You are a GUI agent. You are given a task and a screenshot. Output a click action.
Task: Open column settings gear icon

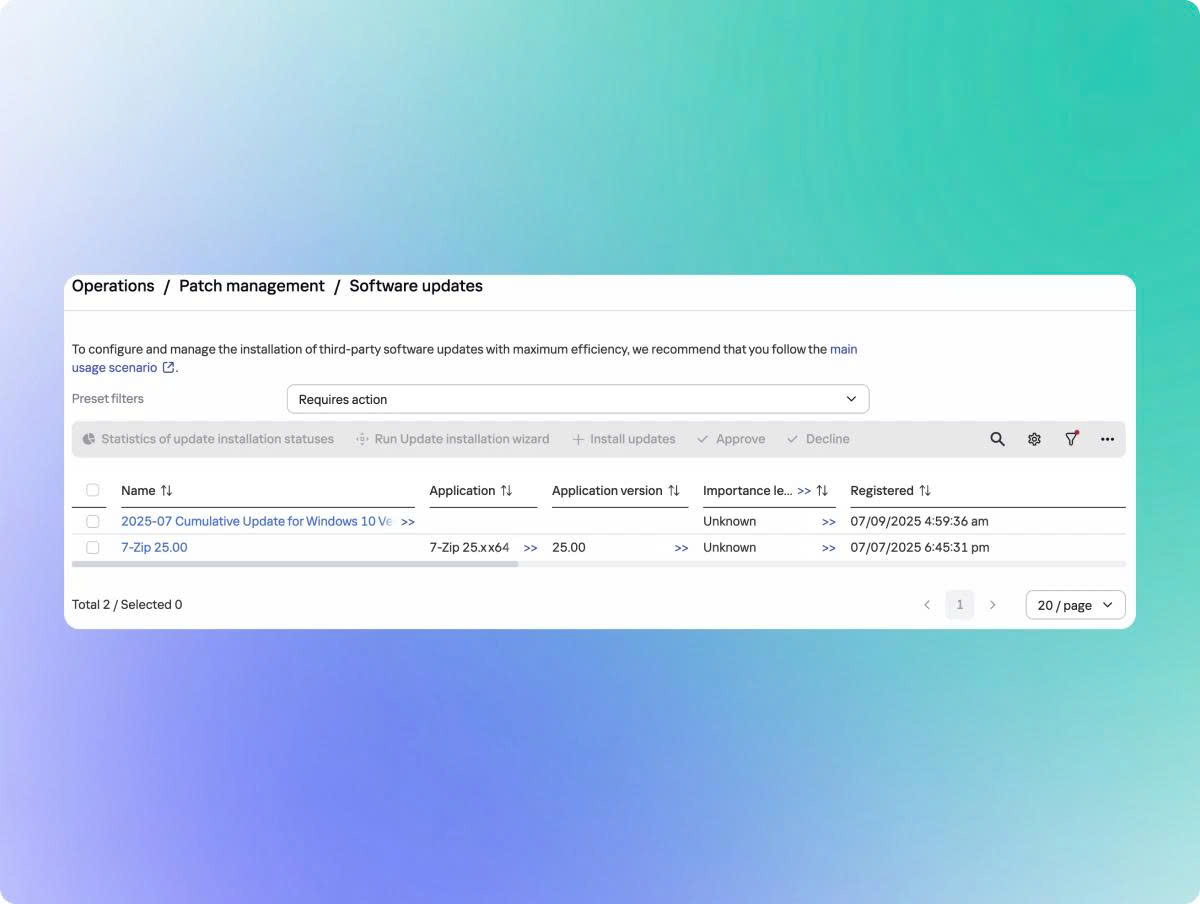coord(1034,439)
